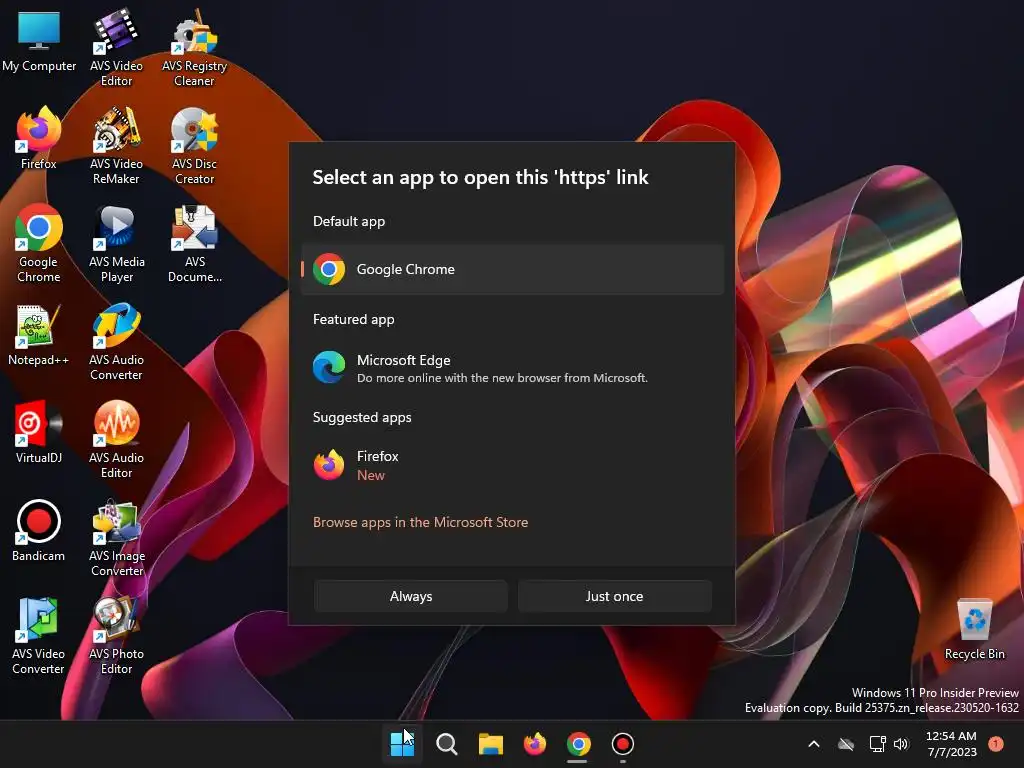Open the notification badge in taskbar corner
The width and height of the screenshot is (1024, 768).
coord(996,744)
